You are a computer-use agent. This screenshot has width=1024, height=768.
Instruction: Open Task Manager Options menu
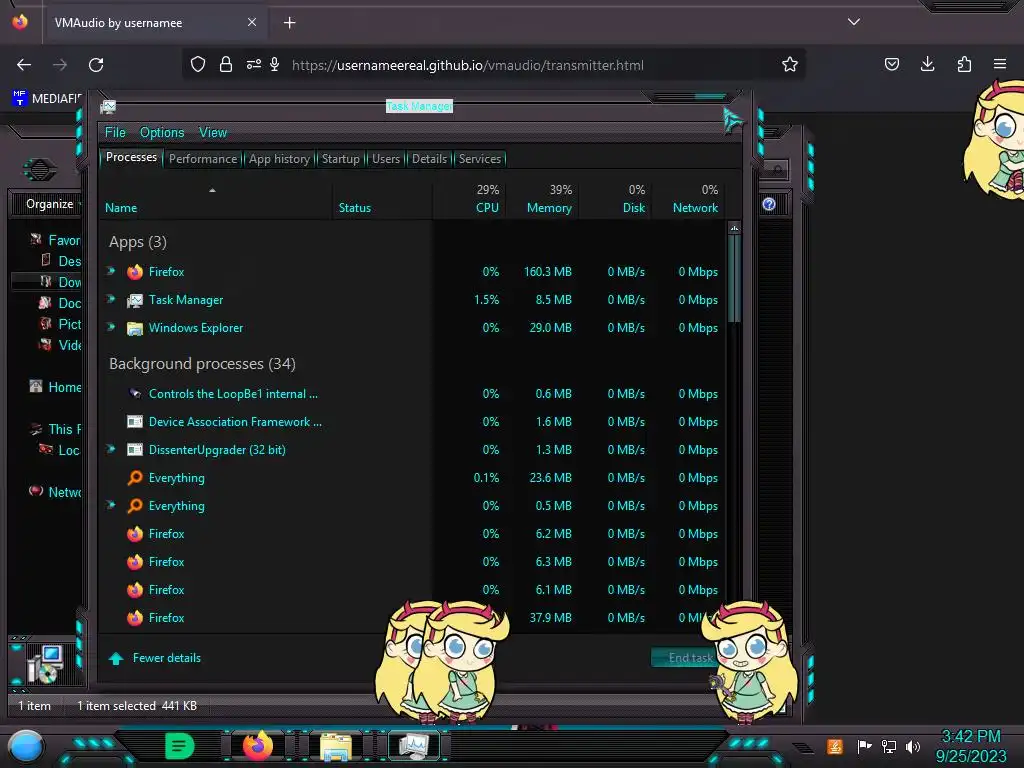[x=162, y=133]
